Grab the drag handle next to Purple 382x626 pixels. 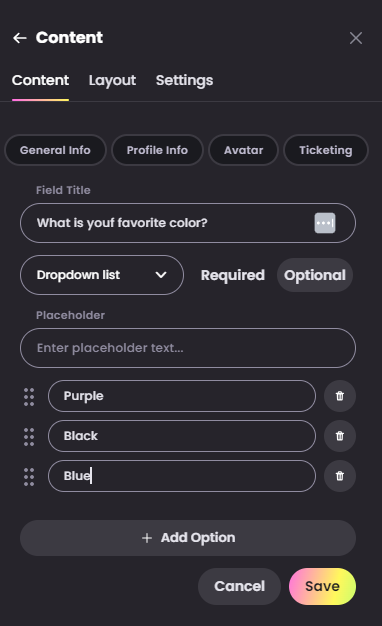coord(29,397)
